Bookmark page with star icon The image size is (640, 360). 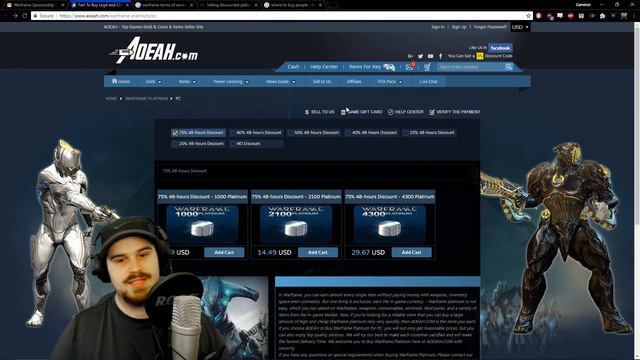(x=529, y=16)
